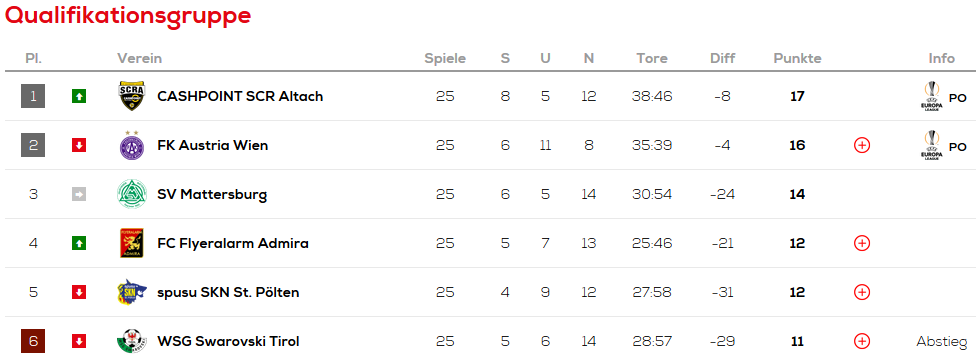Expand plus info for FK Austria Wien
Screen dimensions: 976x364
pyautogui.click(x=861, y=146)
